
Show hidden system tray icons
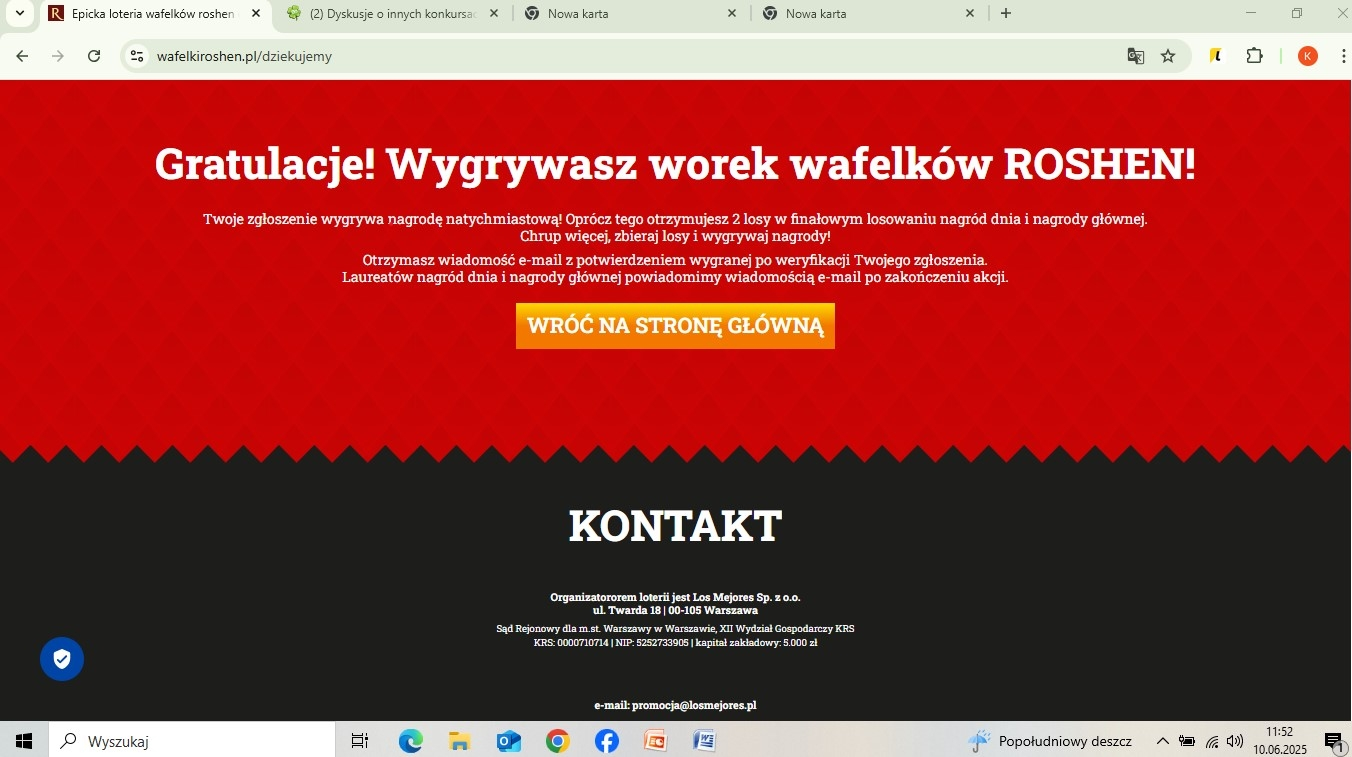[x=1162, y=741]
